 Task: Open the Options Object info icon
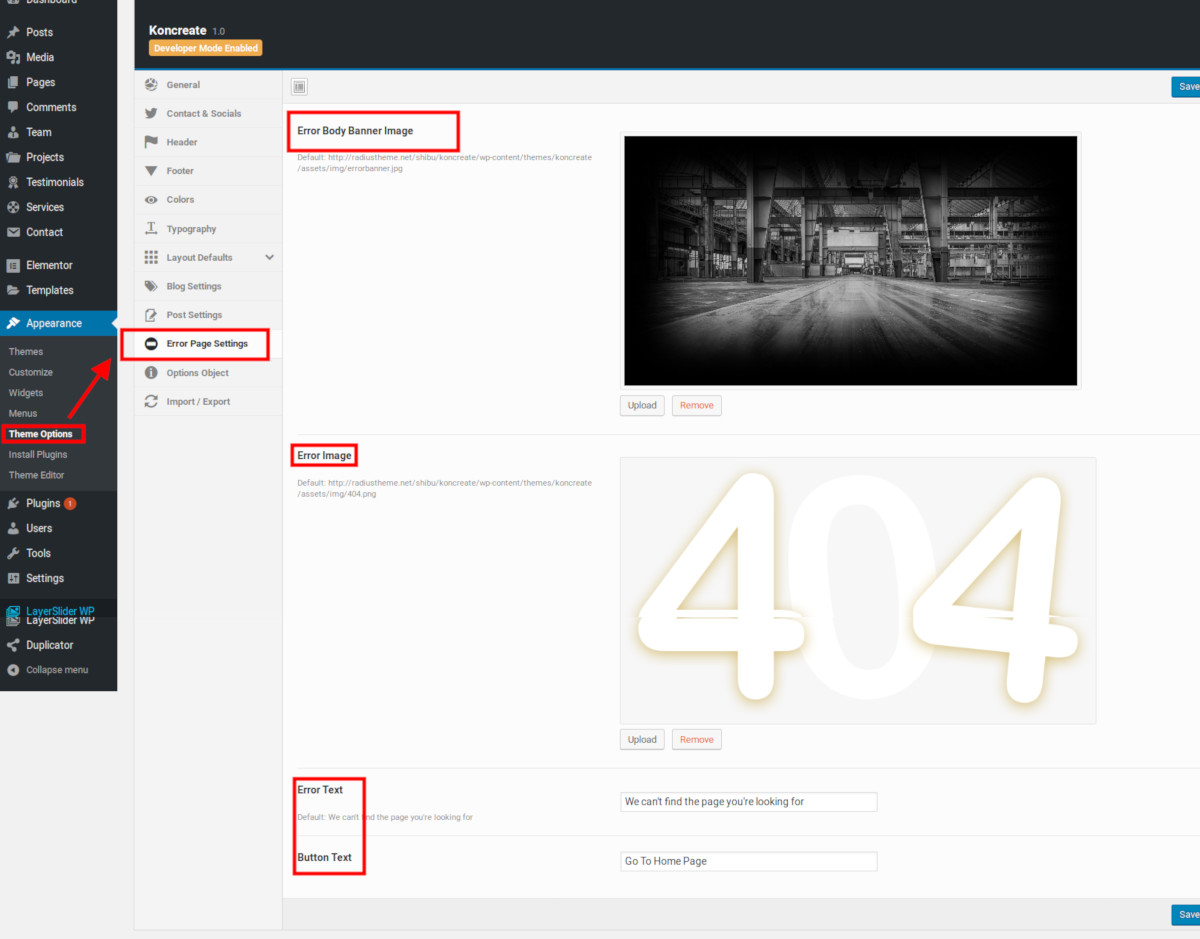[151, 373]
